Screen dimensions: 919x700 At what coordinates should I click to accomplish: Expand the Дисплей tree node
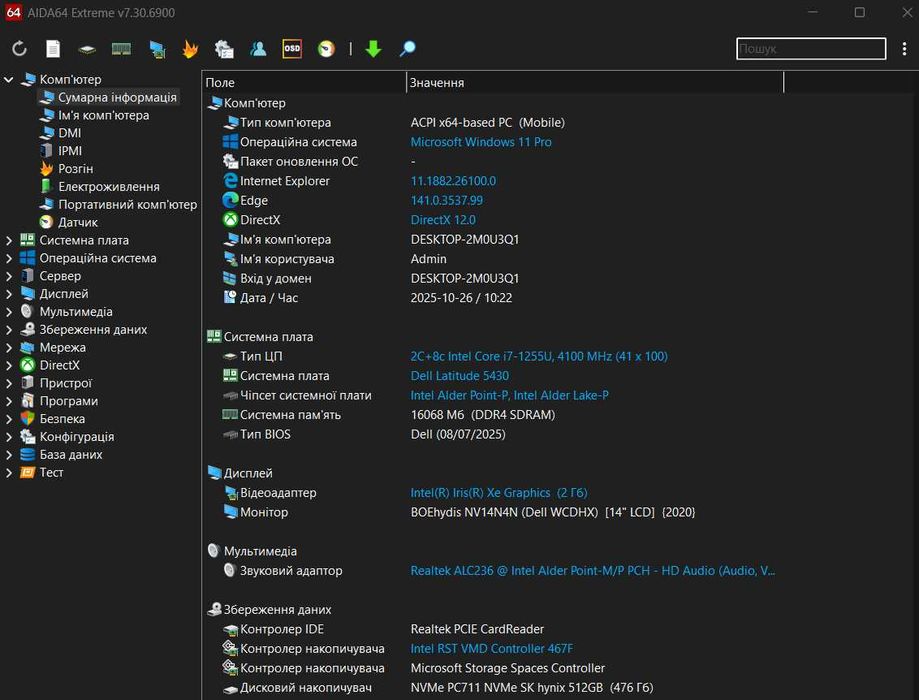pos(8,294)
